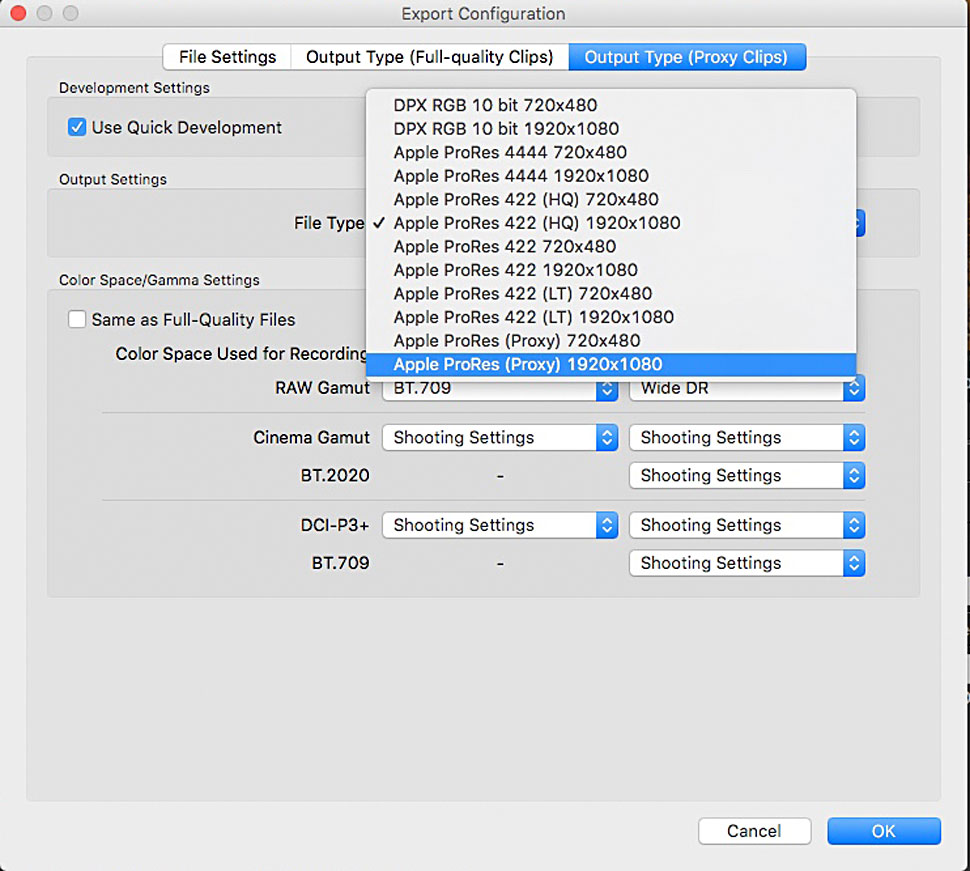Pick Apple ProRes 422 (HQ) 720x480
The height and width of the screenshot is (871, 970).
click(611, 199)
